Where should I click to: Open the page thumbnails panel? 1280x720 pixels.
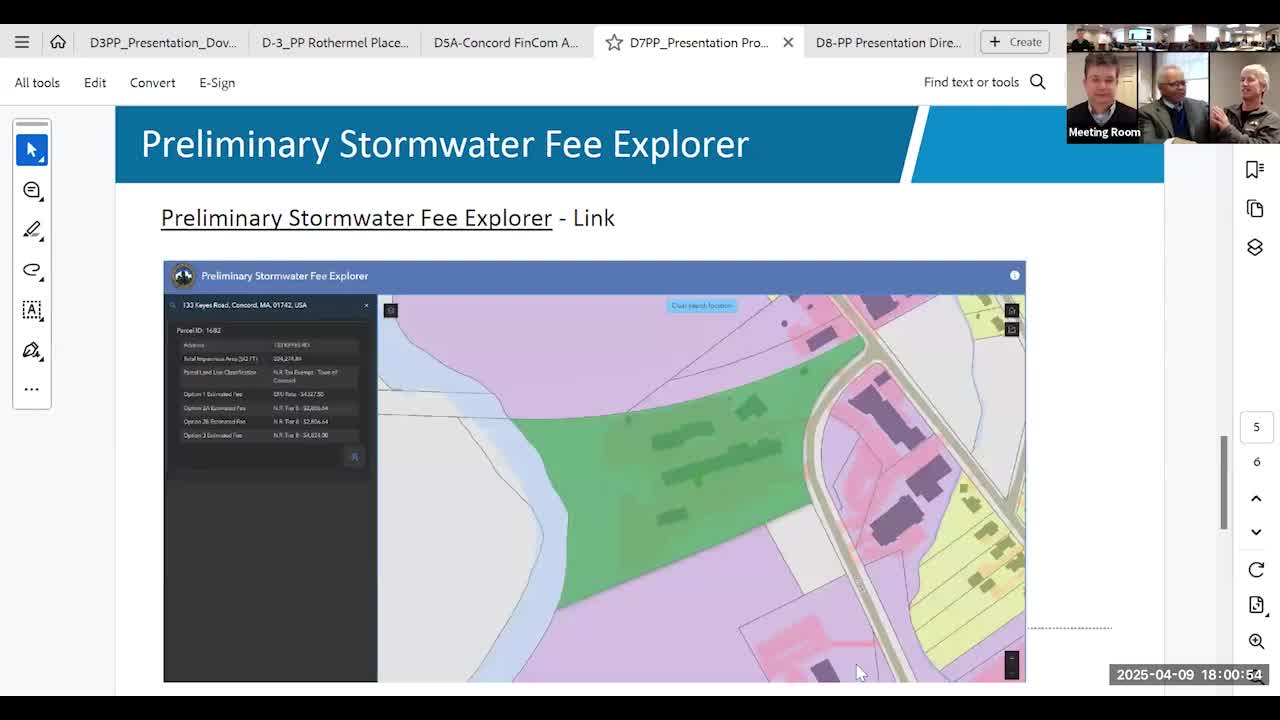[x=1255, y=208]
